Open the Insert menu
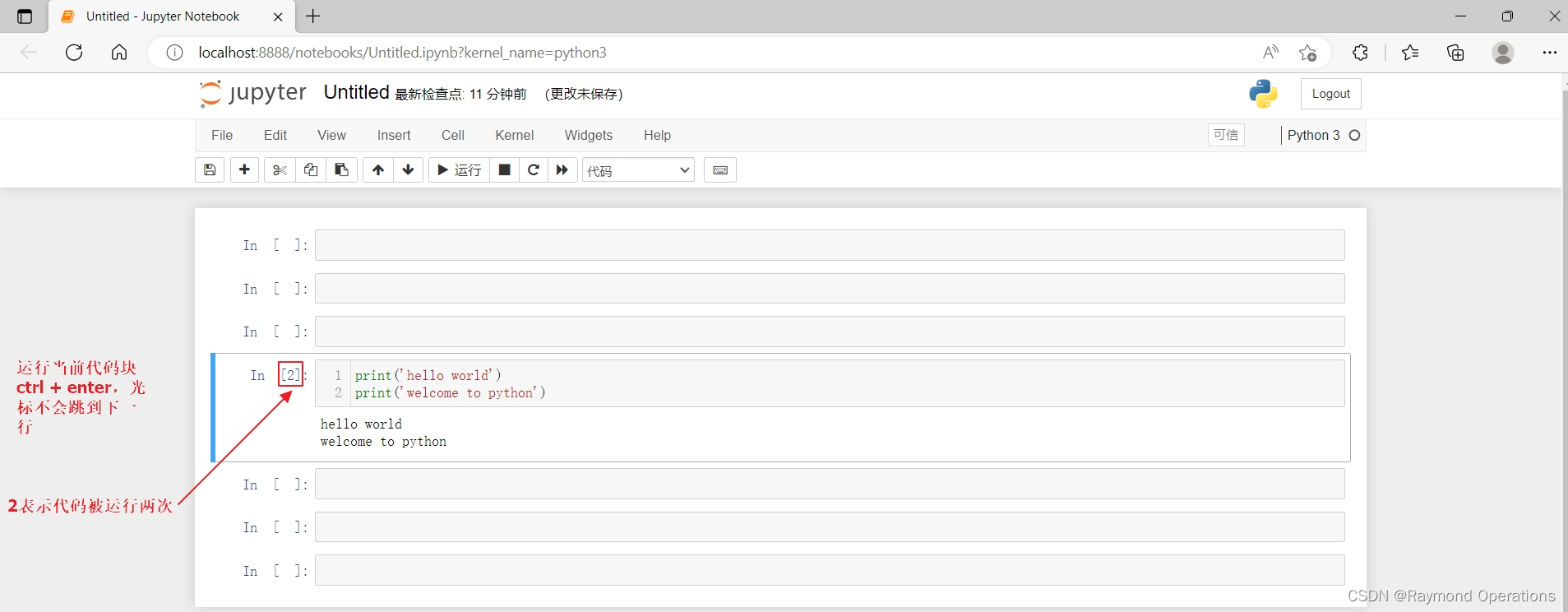1568x612 pixels. click(x=394, y=135)
